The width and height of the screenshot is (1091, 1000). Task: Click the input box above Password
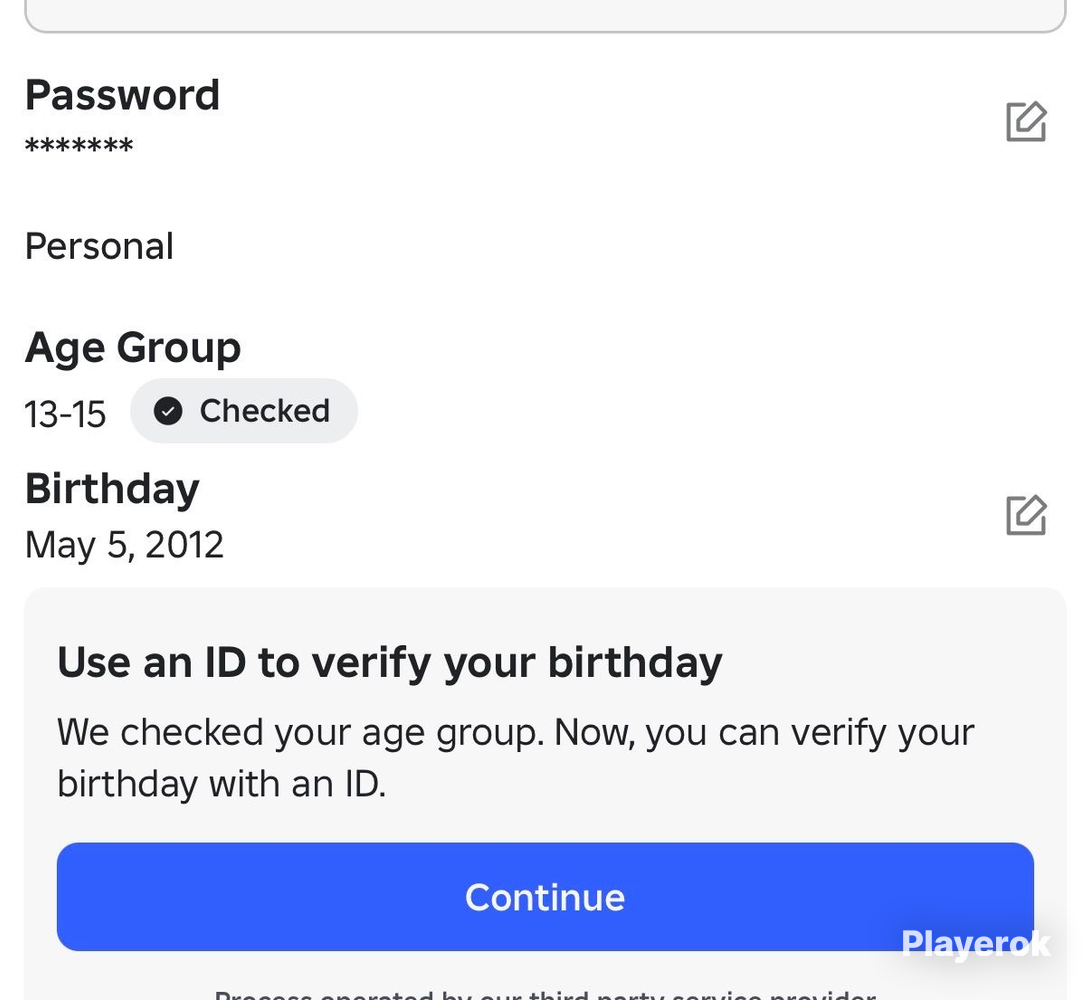coord(546,15)
